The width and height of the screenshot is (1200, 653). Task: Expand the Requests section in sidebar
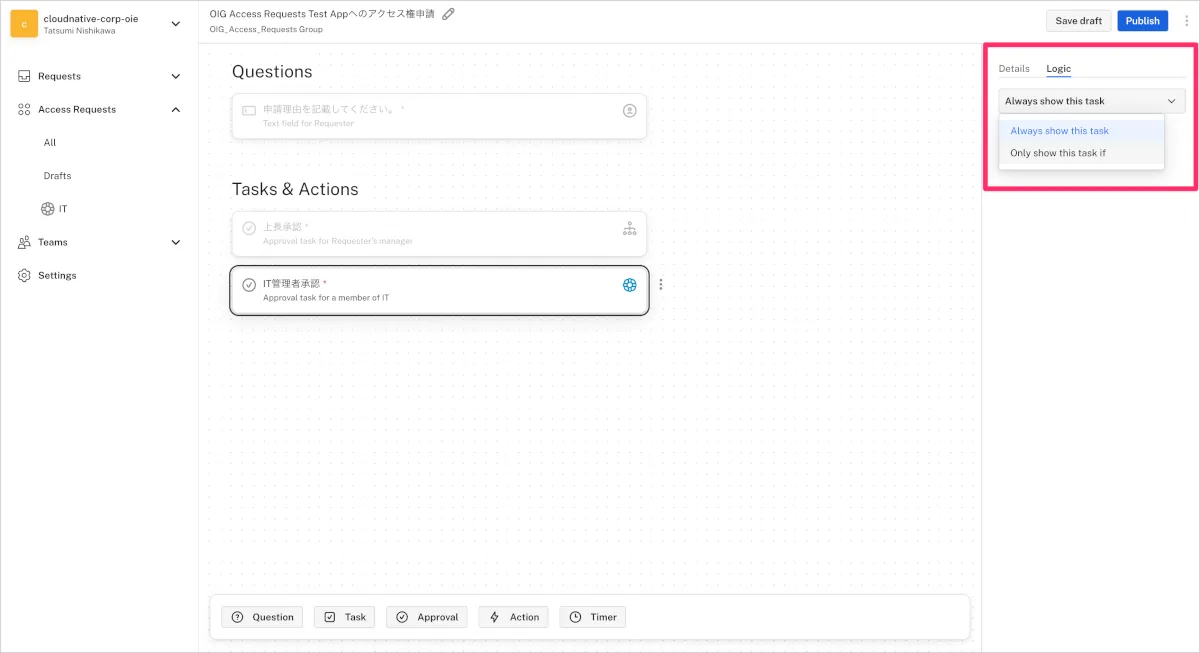click(176, 76)
